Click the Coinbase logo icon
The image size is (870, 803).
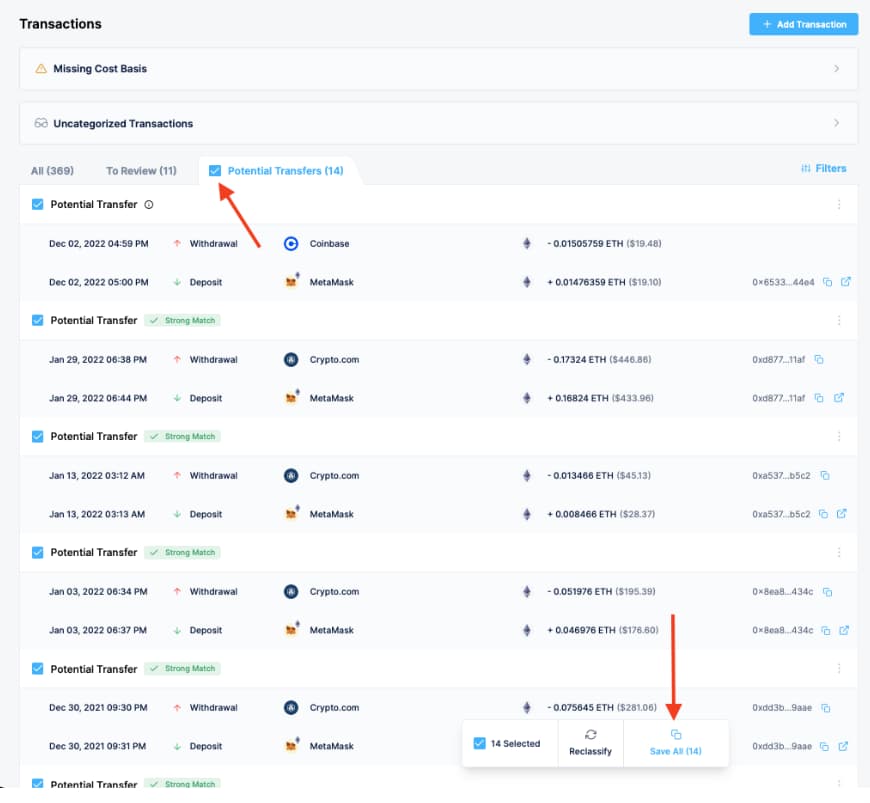(x=291, y=244)
